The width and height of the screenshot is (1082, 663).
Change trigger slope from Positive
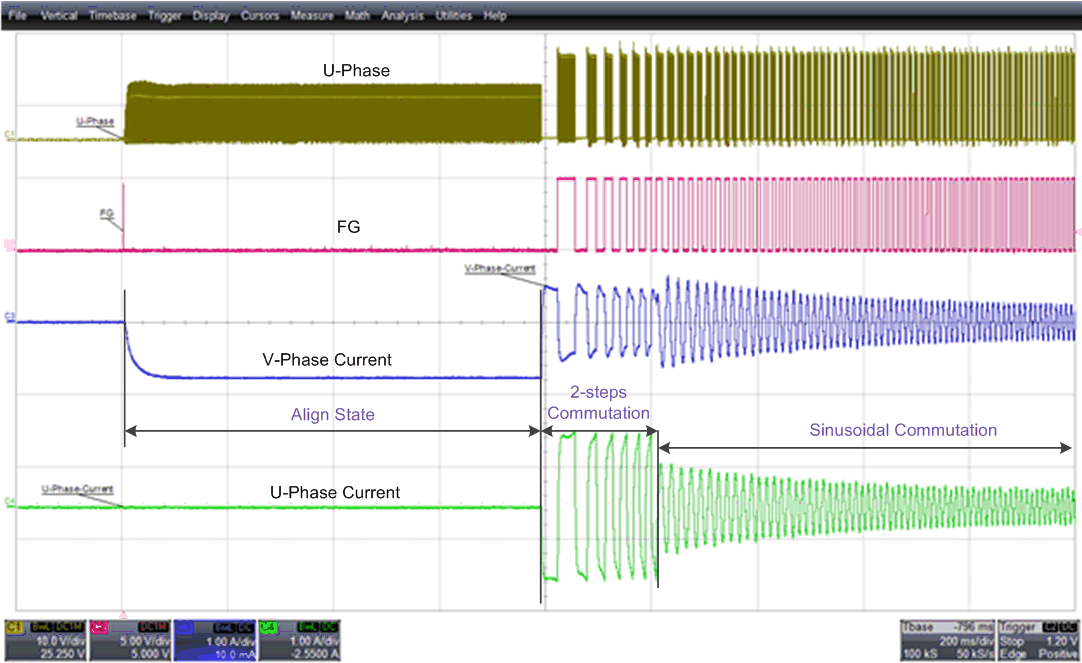click(x=1060, y=652)
